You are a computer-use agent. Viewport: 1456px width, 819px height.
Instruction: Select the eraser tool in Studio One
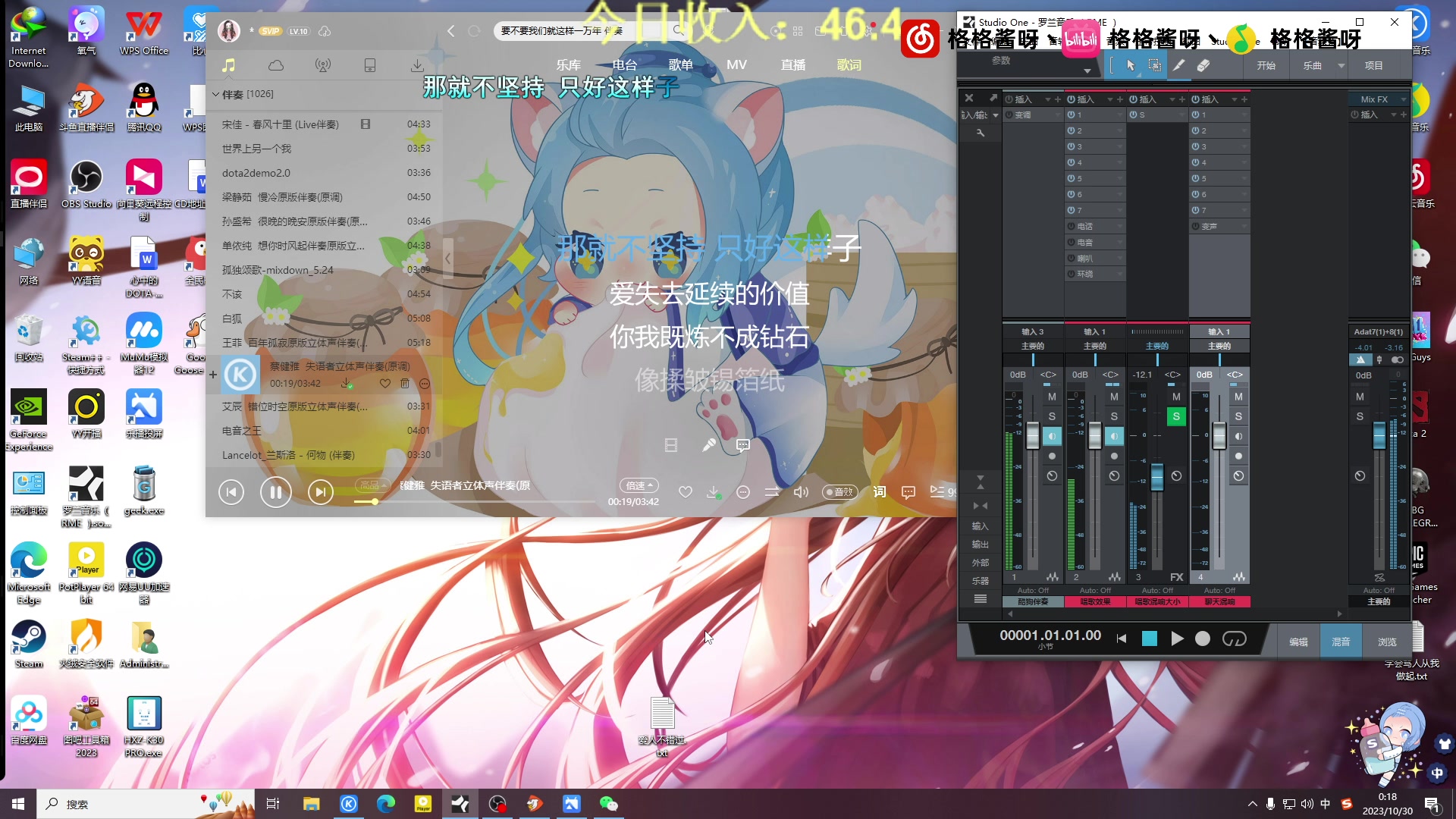point(1203,65)
